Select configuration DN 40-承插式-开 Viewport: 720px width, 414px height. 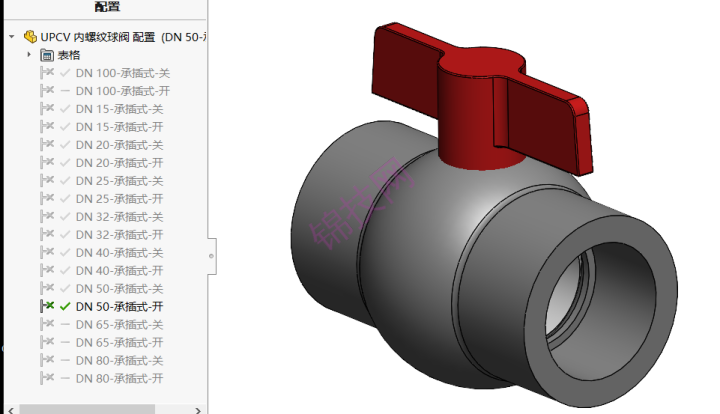tap(119, 270)
